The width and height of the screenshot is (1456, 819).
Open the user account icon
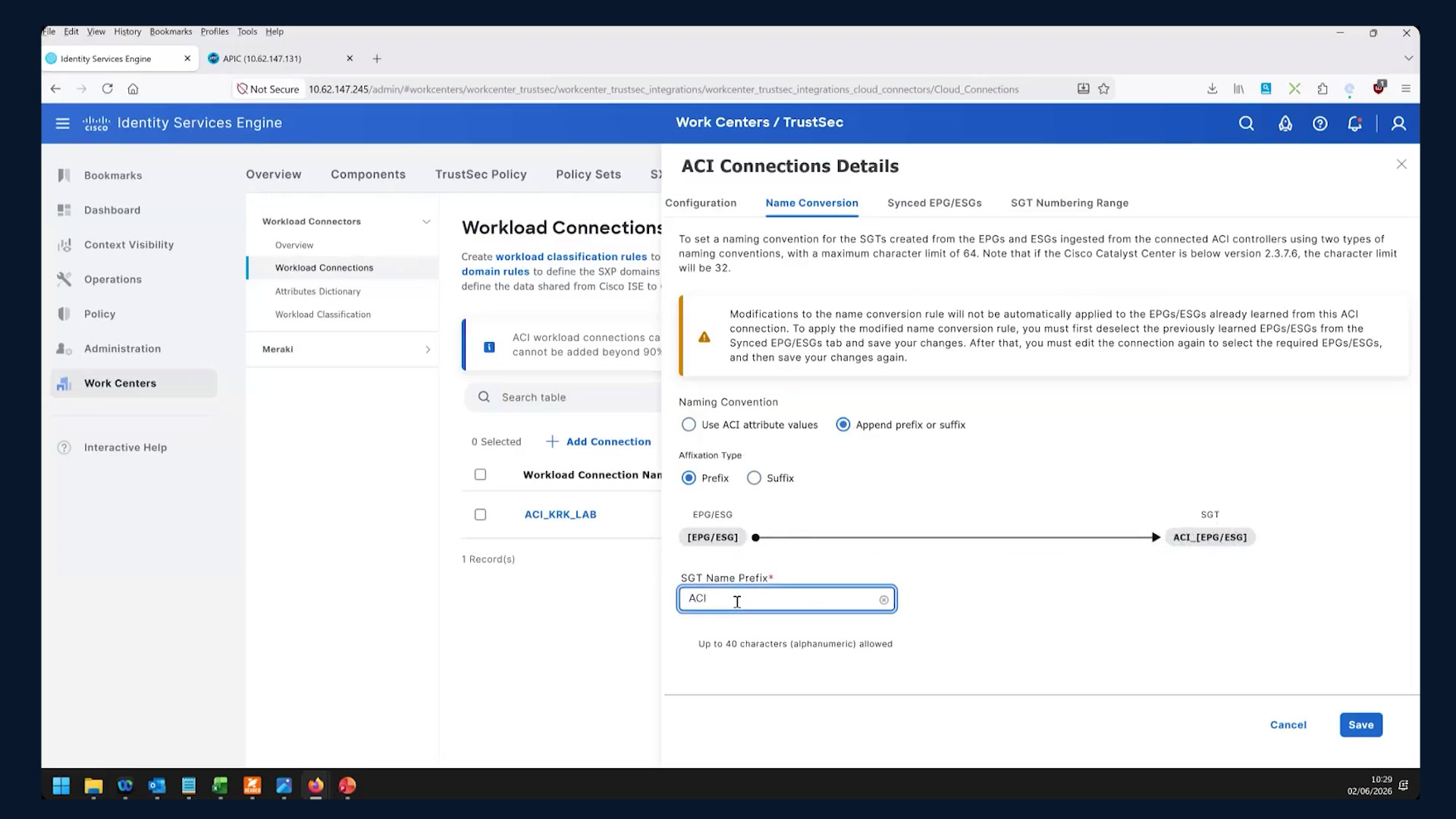pos(1398,124)
